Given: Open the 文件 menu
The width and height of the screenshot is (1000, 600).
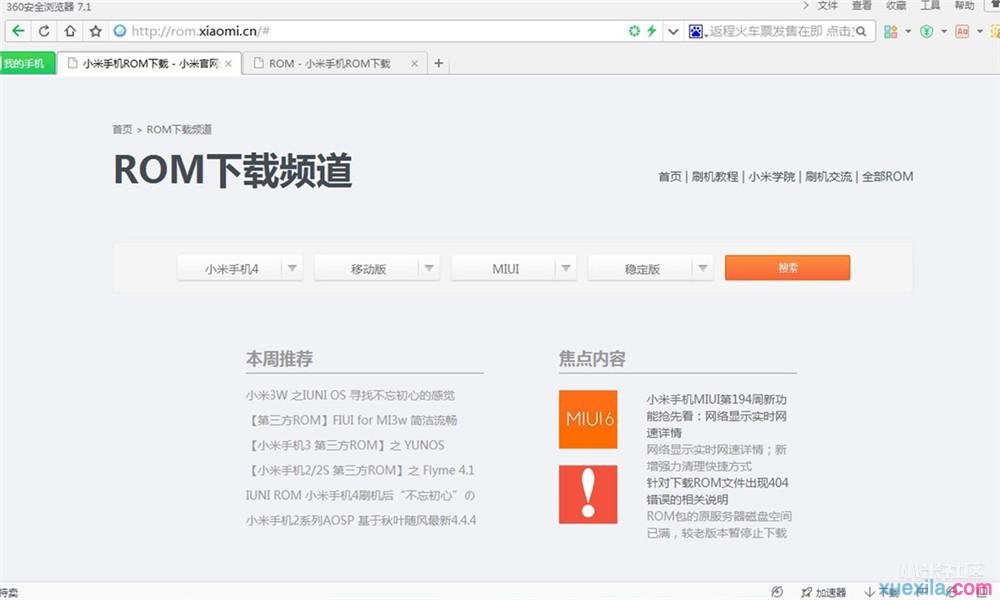Looking at the screenshot, I should [x=827, y=6].
